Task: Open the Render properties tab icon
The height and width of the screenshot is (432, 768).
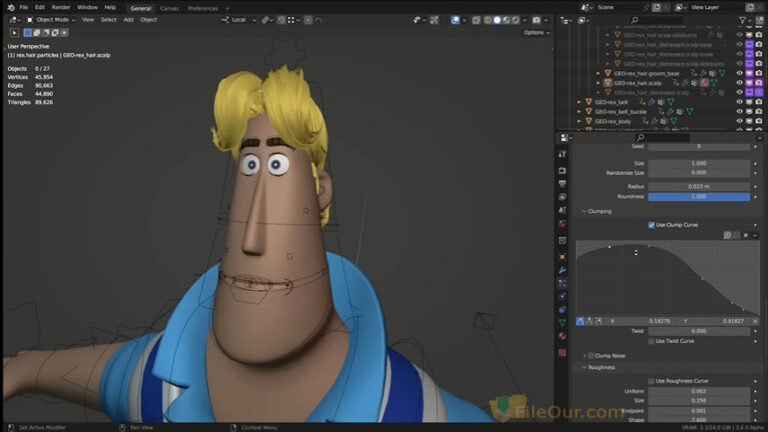Action: pyautogui.click(x=562, y=170)
